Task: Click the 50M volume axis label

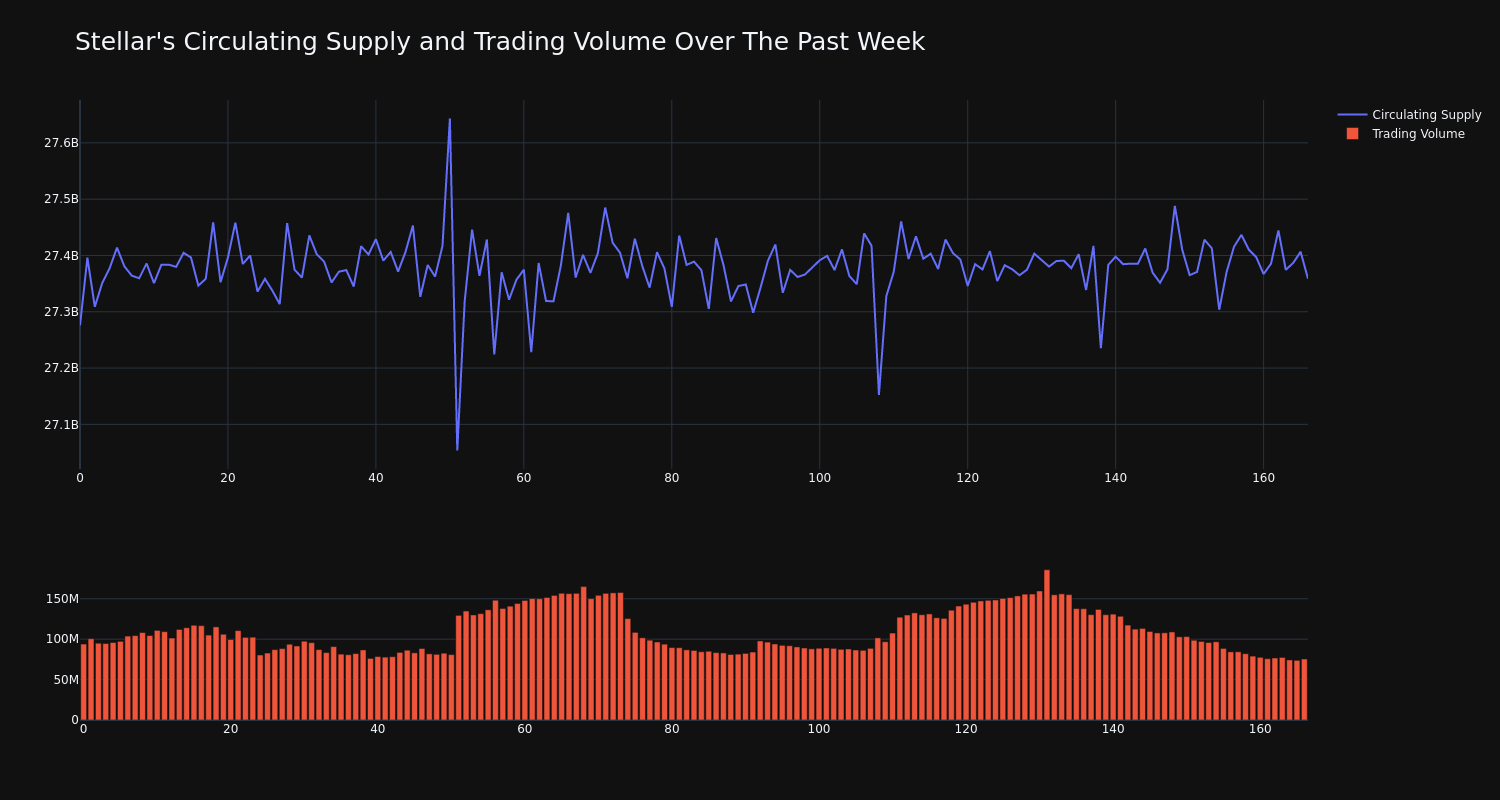Action: pos(64,680)
